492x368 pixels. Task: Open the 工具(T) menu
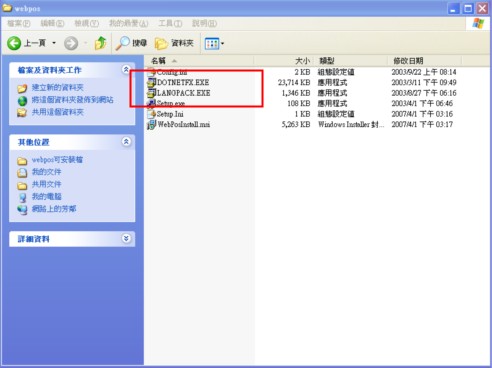tap(170, 23)
